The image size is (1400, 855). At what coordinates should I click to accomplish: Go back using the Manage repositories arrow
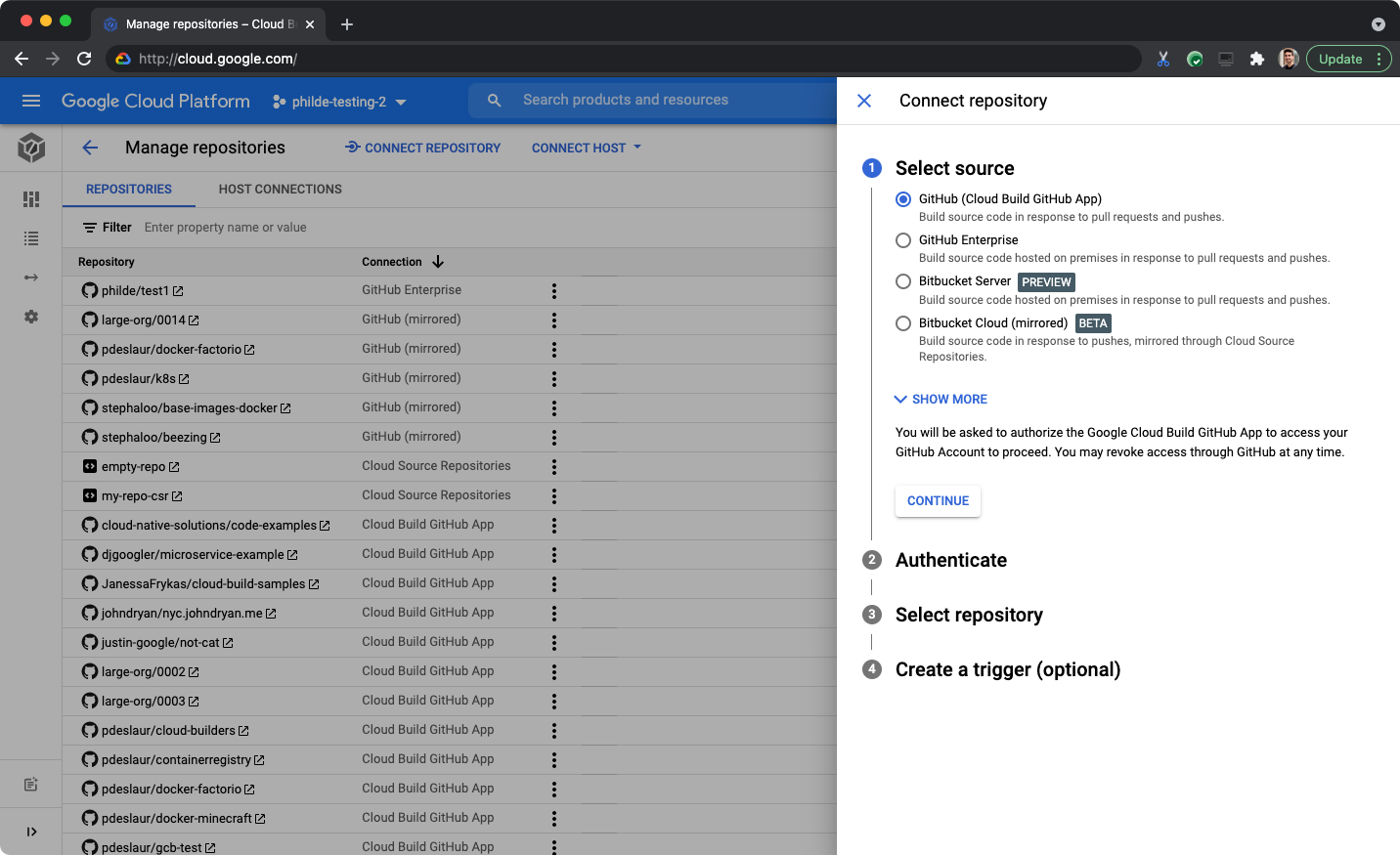91,148
